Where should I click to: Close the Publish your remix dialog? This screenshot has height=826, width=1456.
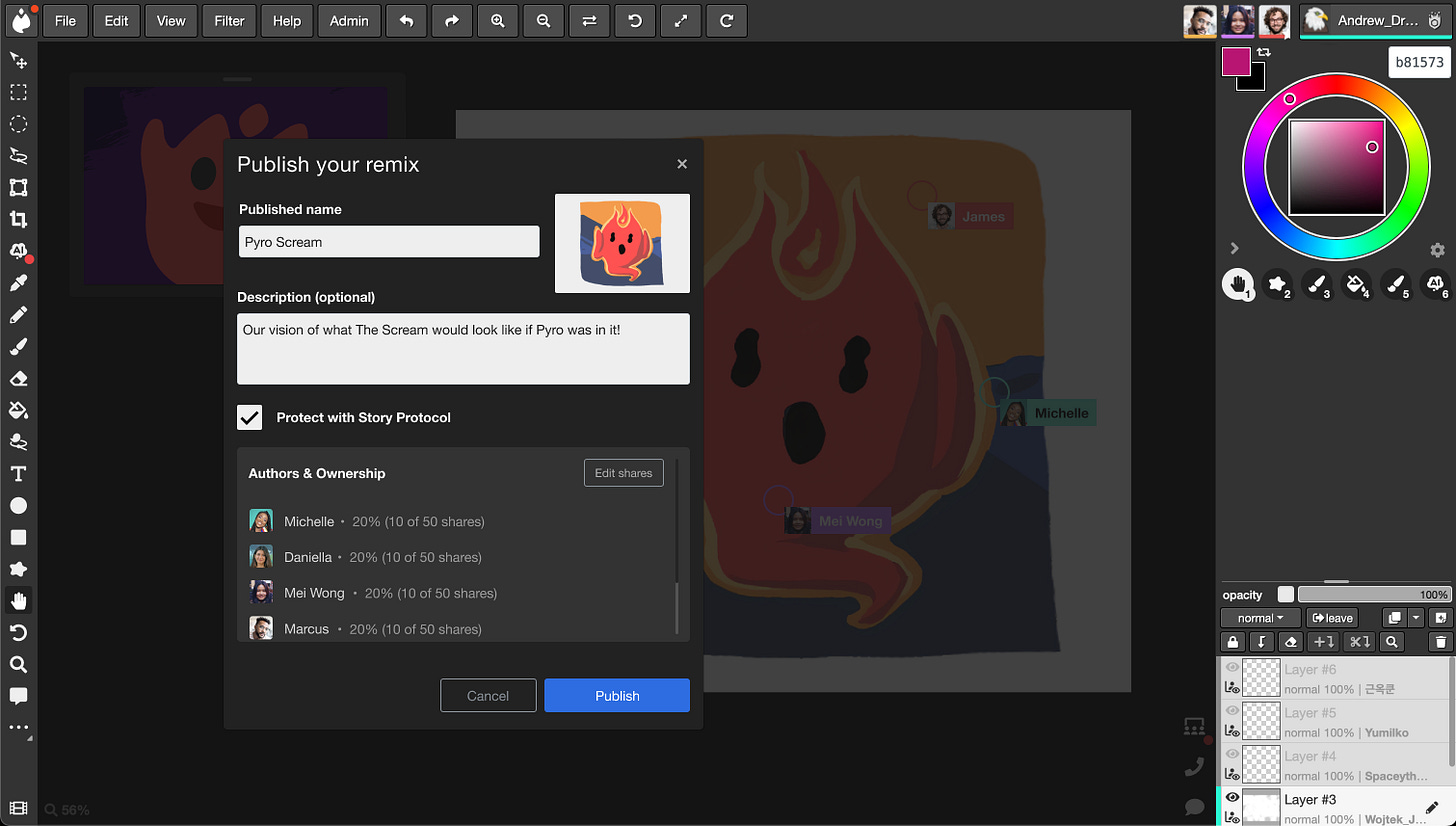682,164
